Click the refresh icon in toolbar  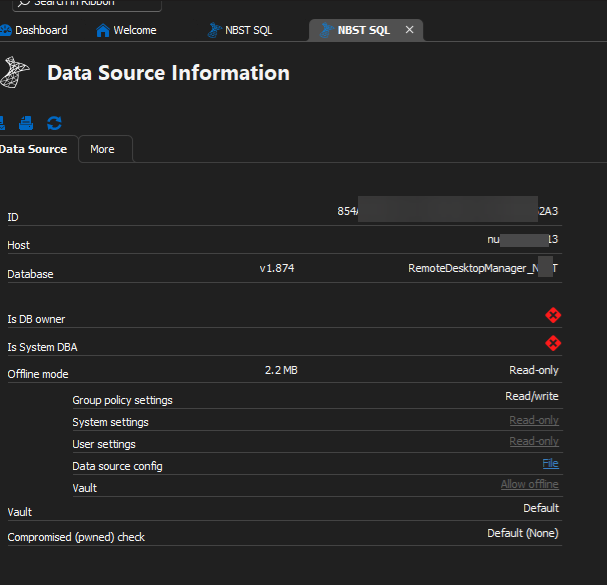pyautogui.click(x=54, y=123)
